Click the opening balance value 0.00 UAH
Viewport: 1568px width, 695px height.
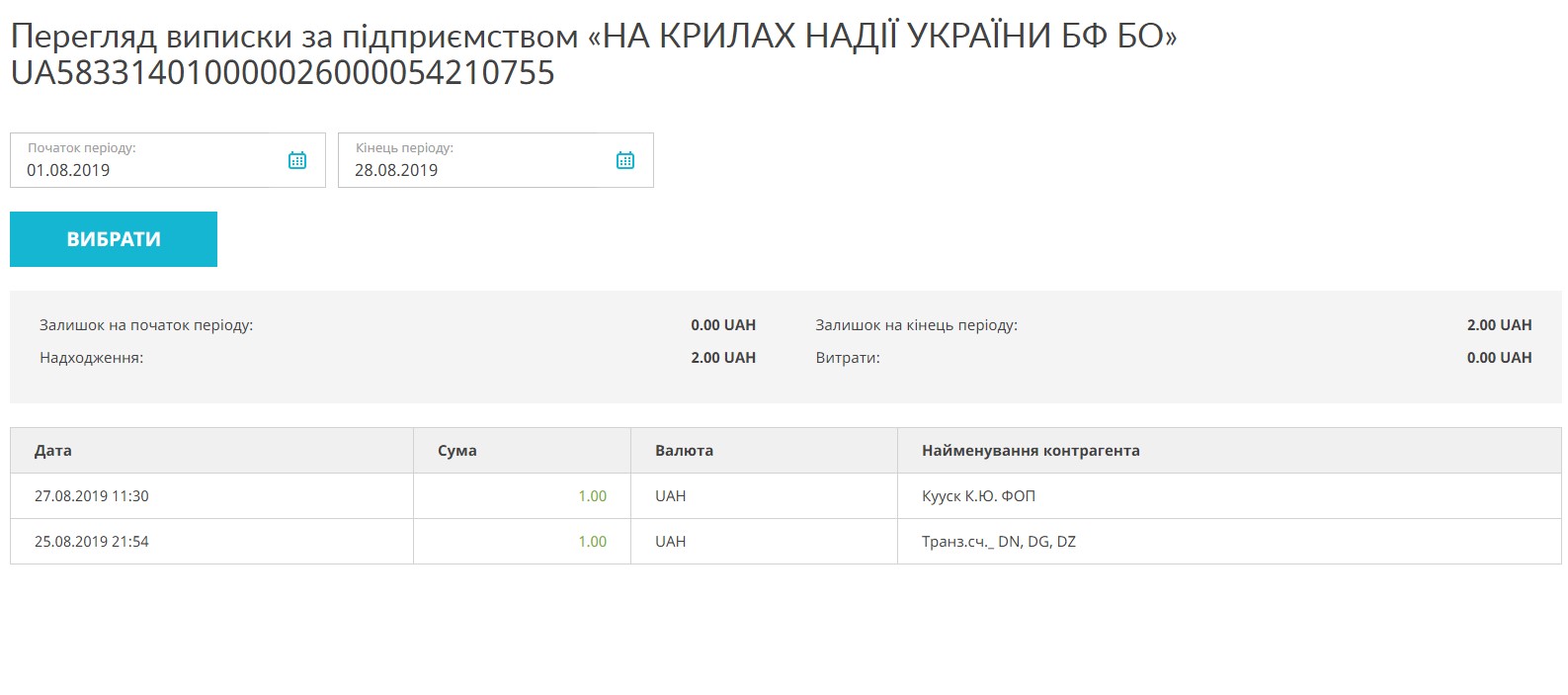722,325
